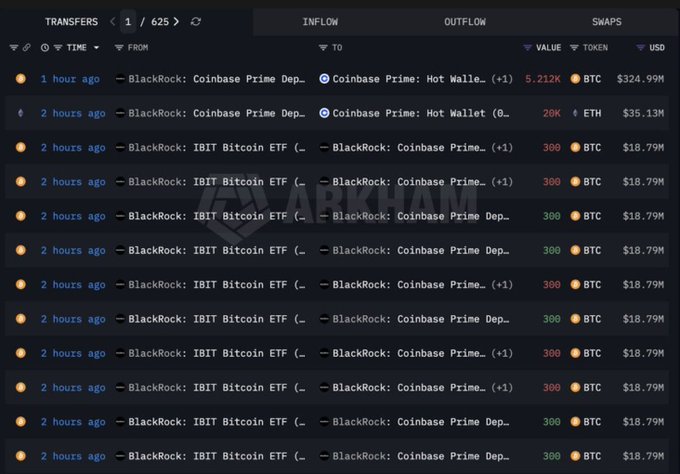Open the VALUE column filter
The image size is (680, 474).
[x=527, y=48]
